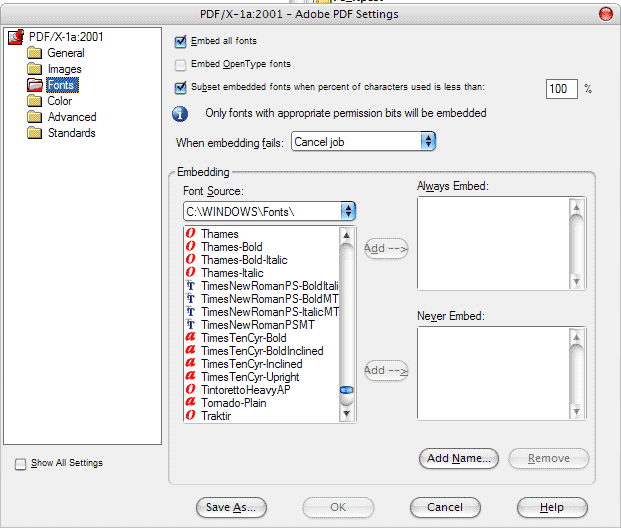Image resolution: width=621 pixels, height=528 pixels.
Task: Click the Images folder icon
Action: coord(34,69)
